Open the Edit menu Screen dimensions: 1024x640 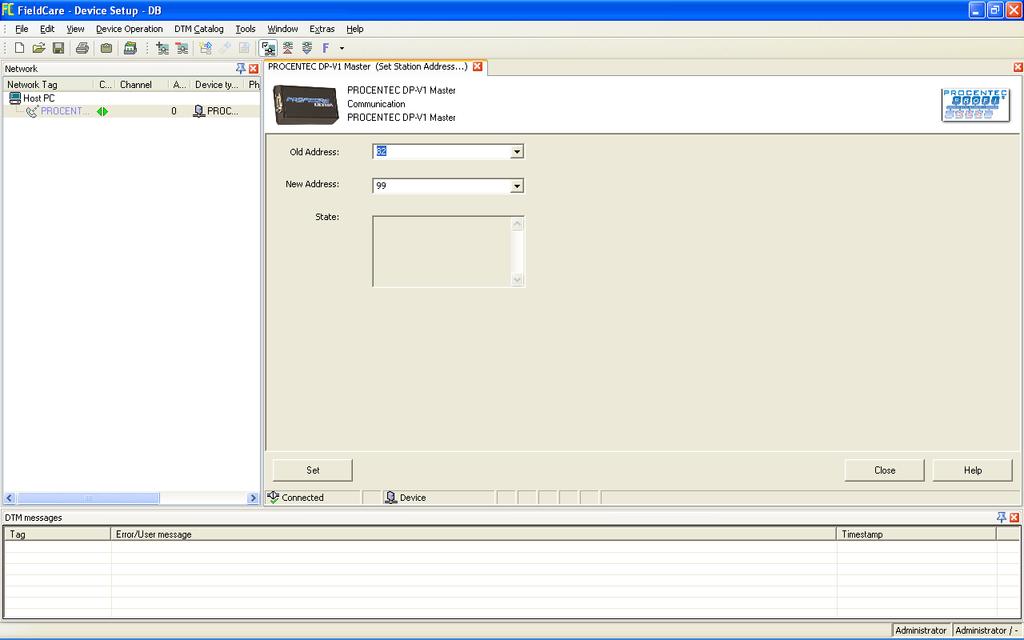click(x=47, y=29)
